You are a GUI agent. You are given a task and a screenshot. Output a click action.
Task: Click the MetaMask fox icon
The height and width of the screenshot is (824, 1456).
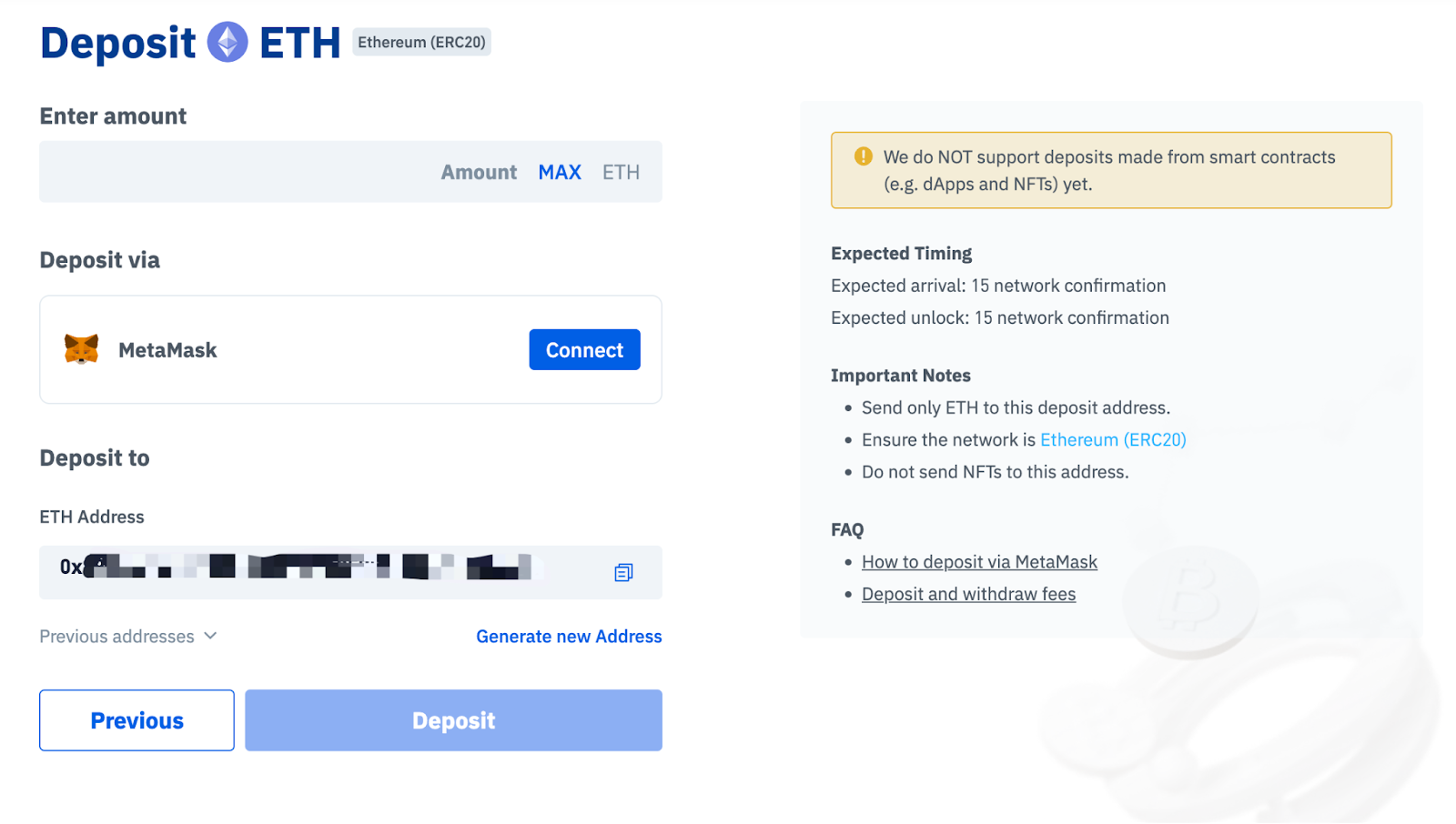pyautogui.click(x=81, y=349)
